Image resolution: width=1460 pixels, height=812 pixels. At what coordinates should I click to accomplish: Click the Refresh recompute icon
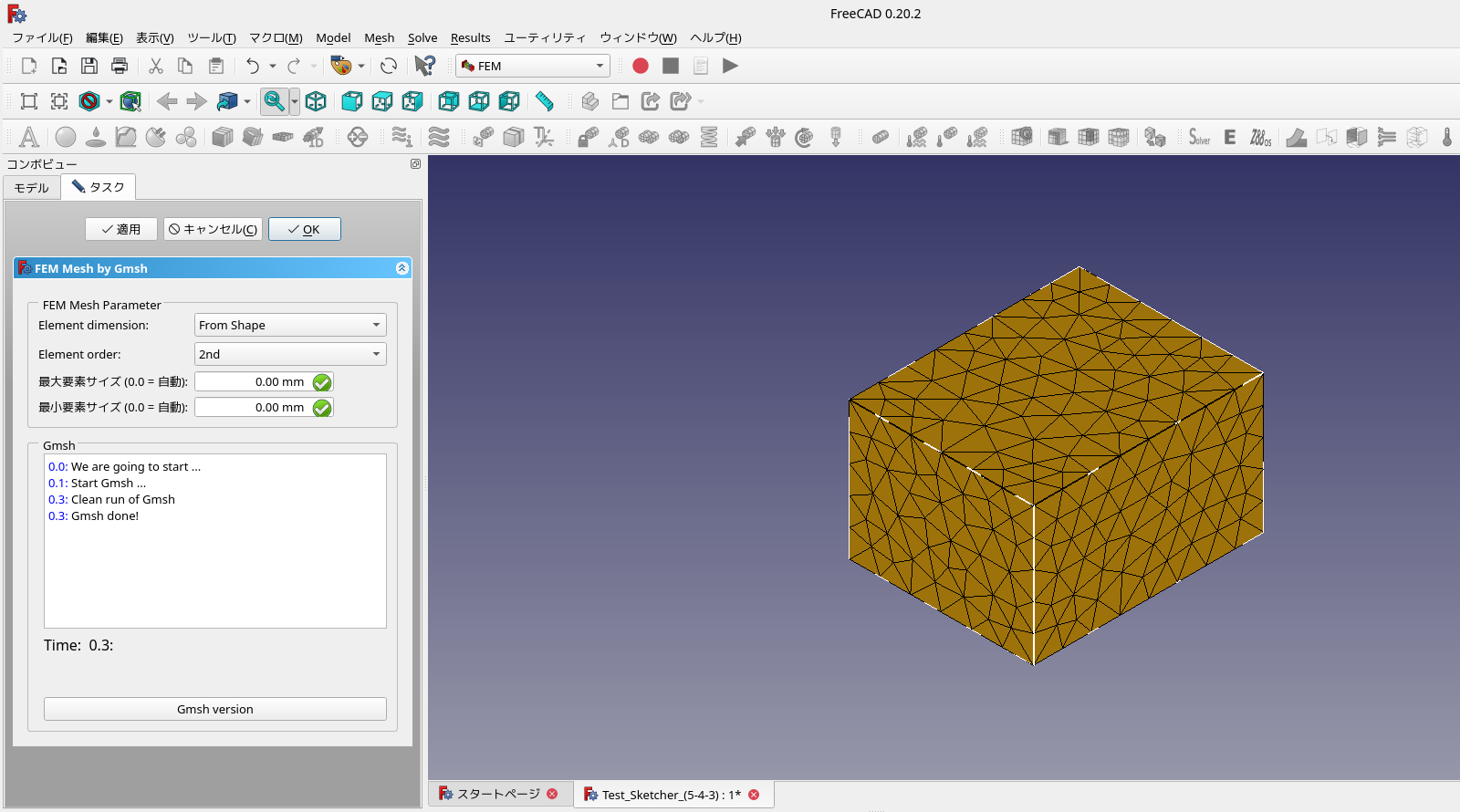389,66
